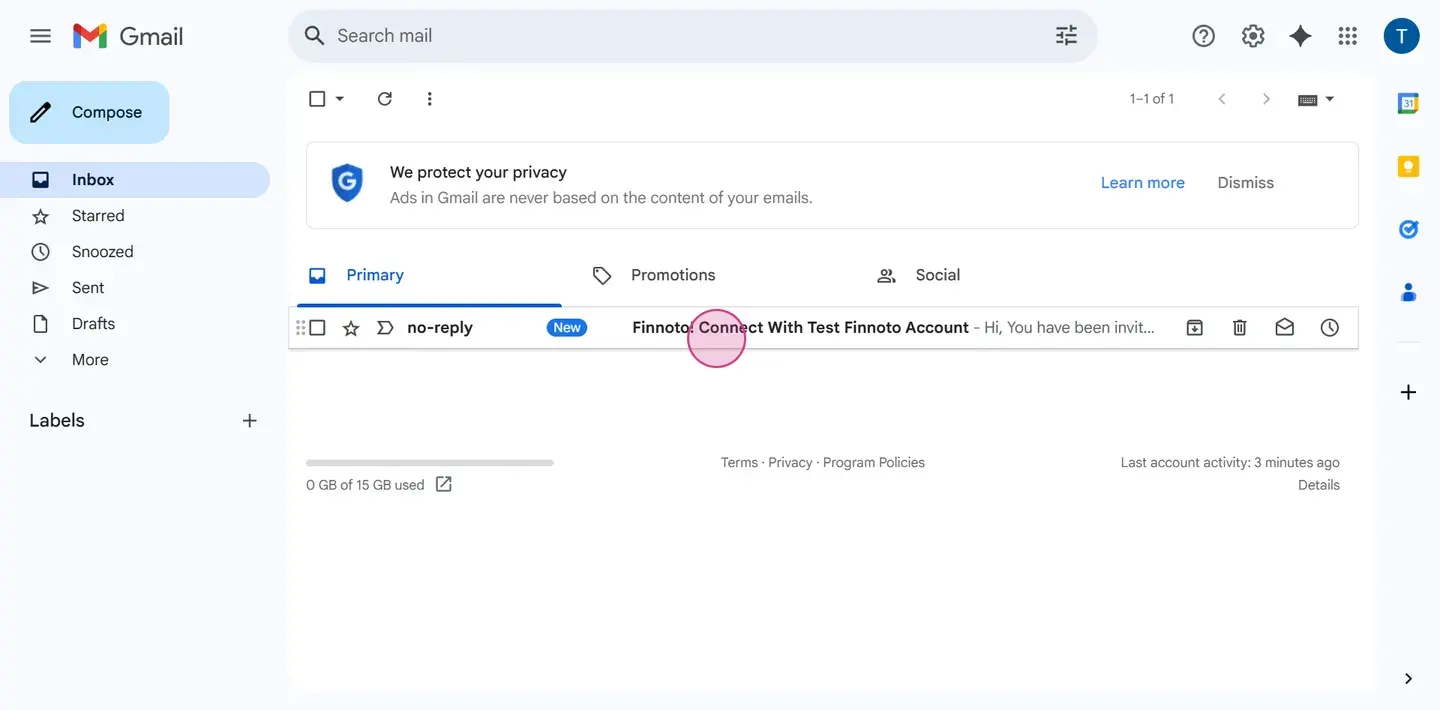Viewport: 1440px width, 710px height.
Task: Open the Gemini sparkle icon
Action: (x=1300, y=36)
